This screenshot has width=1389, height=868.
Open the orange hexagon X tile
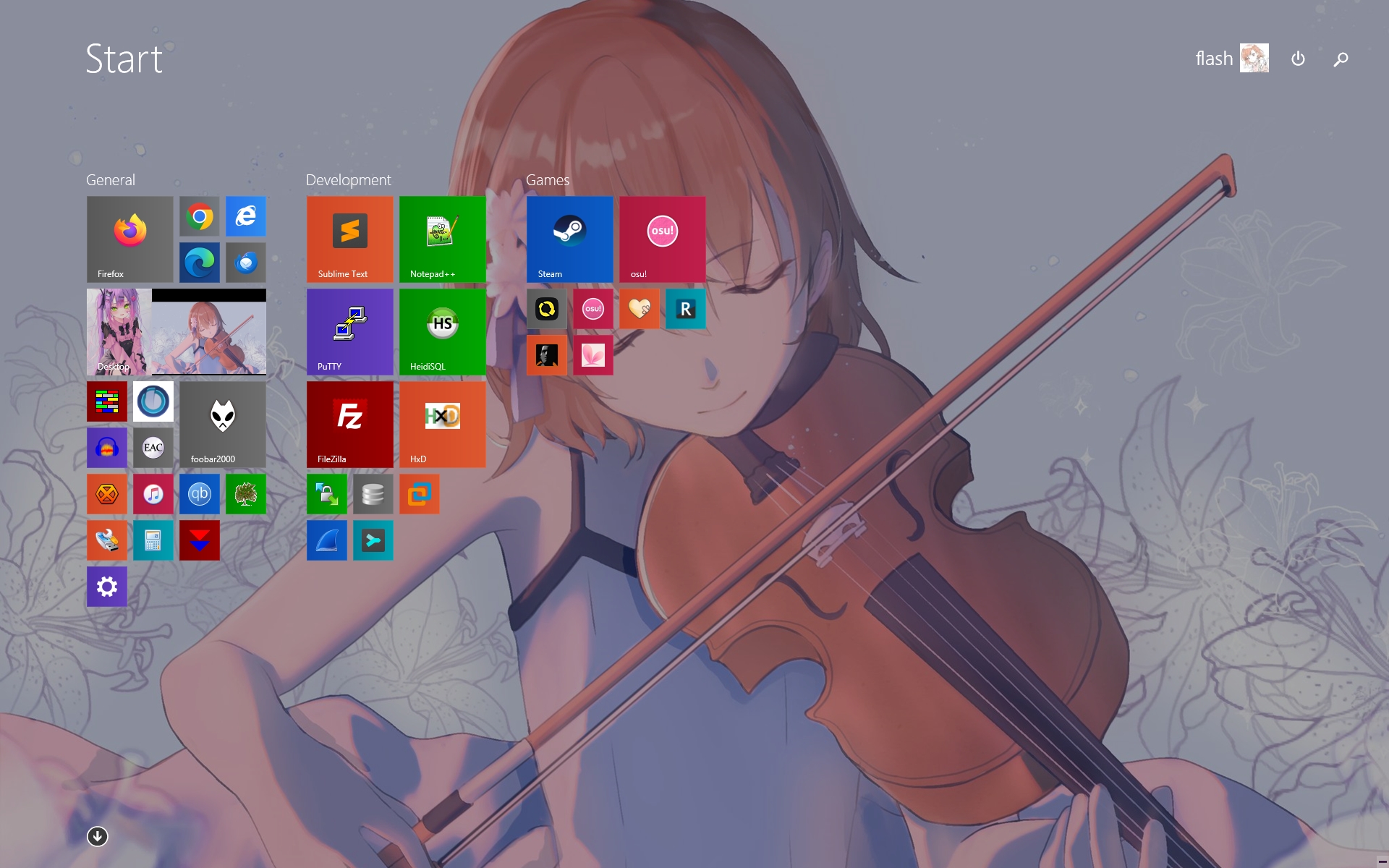pyautogui.click(x=107, y=494)
